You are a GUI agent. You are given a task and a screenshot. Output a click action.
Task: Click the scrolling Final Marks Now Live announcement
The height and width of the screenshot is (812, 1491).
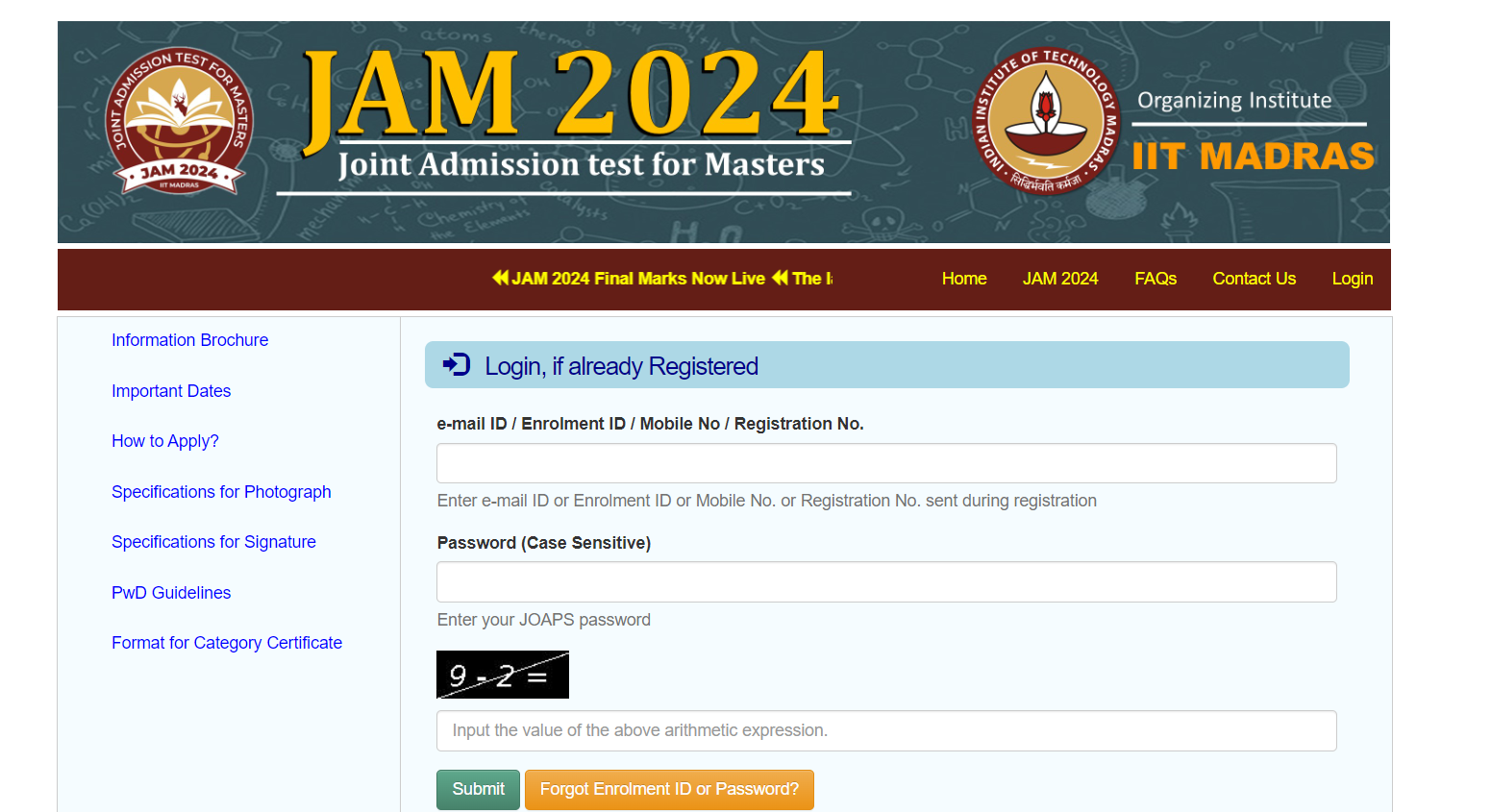point(630,279)
